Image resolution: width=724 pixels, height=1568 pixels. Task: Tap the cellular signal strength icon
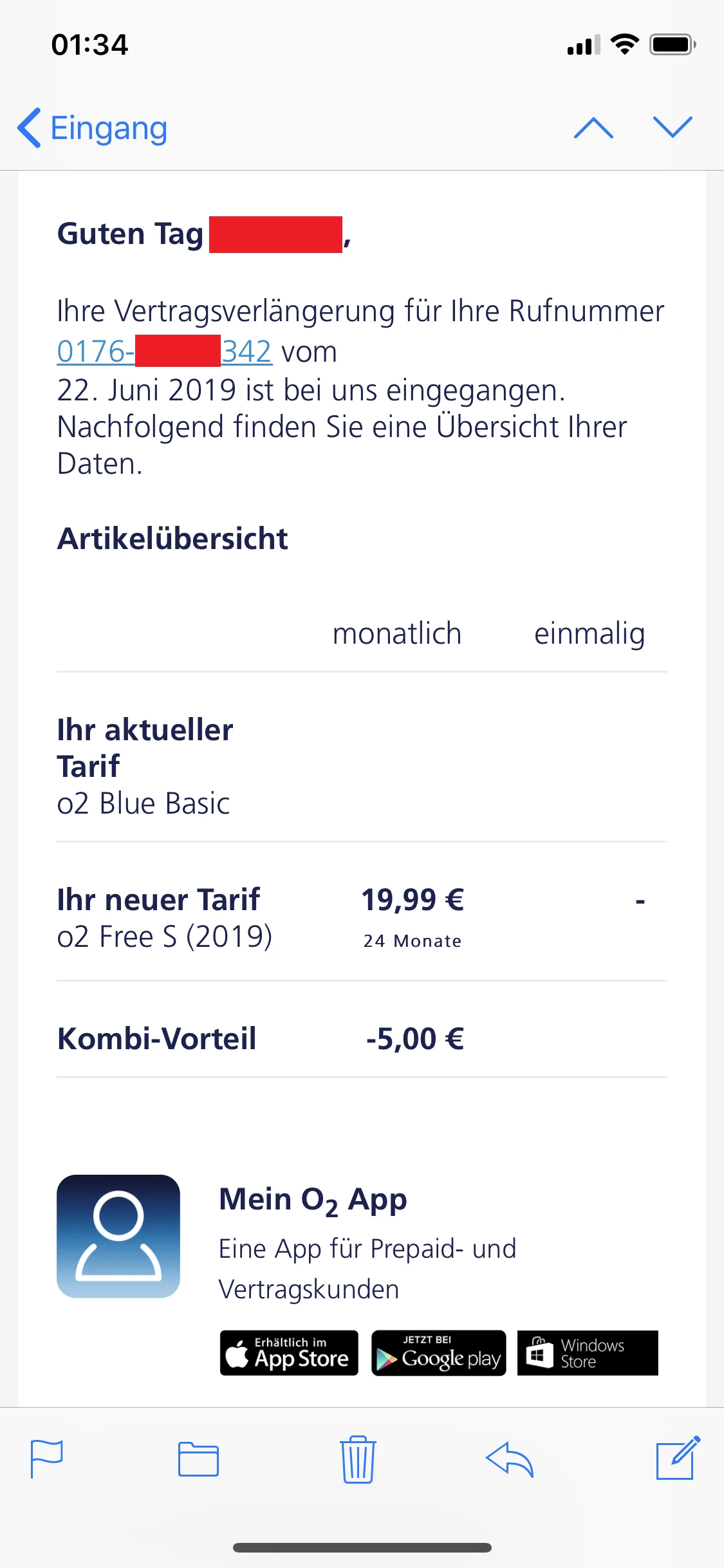[x=583, y=45]
